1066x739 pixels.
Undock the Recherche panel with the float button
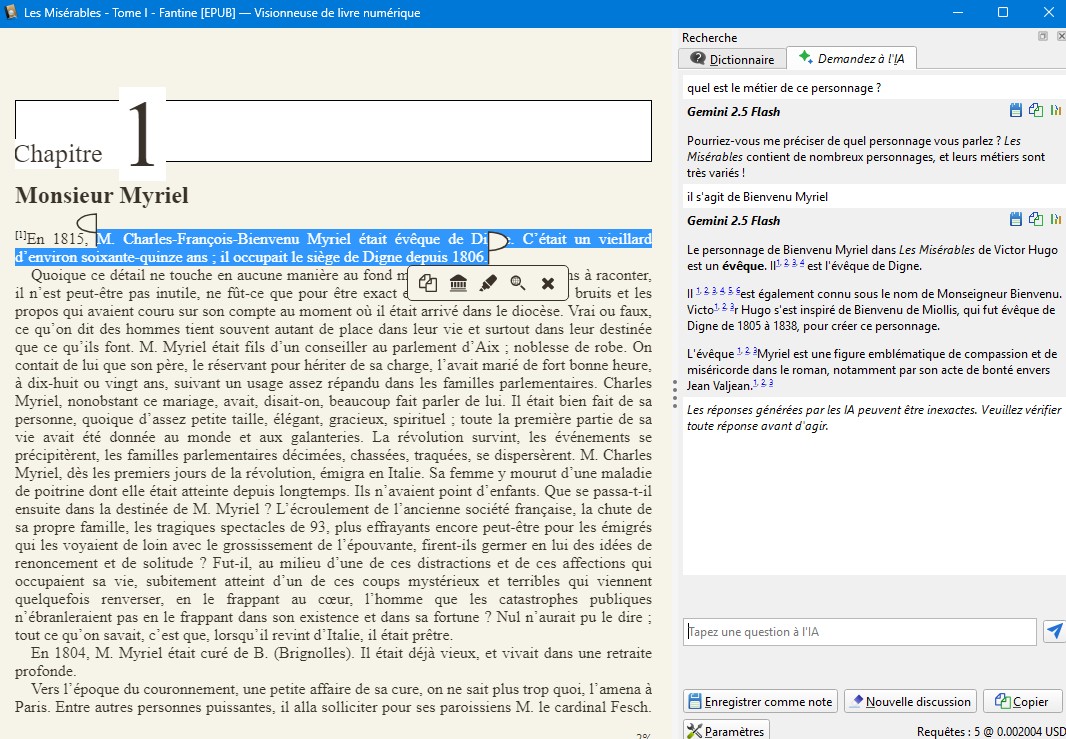(1043, 37)
